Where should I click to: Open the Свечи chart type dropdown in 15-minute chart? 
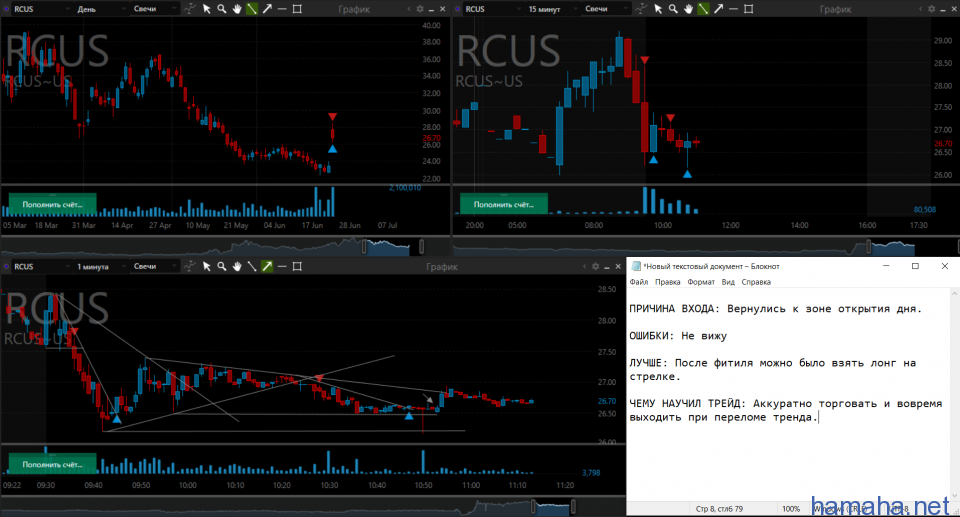[x=605, y=9]
